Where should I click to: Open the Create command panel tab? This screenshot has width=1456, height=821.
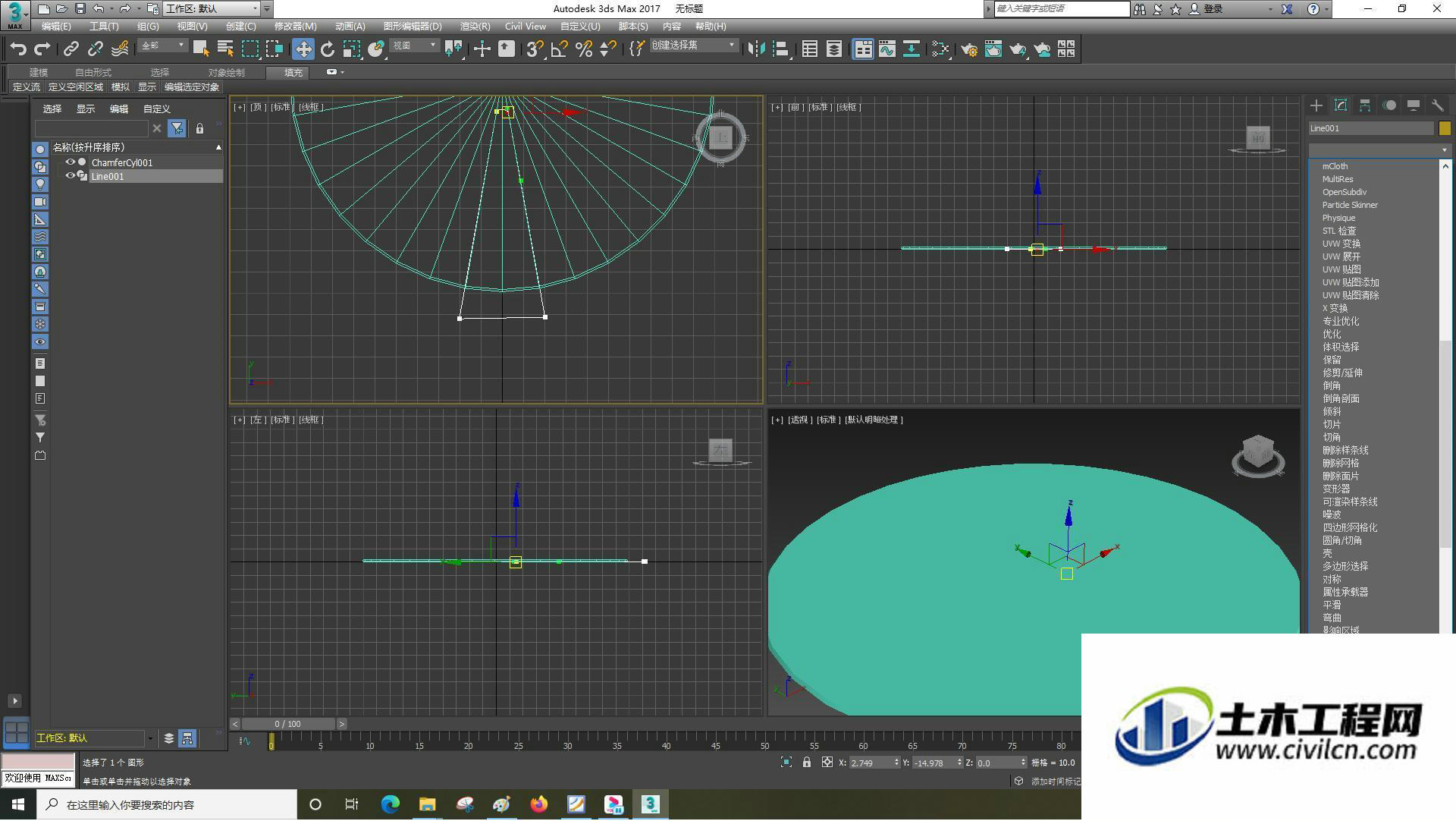point(1316,105)
